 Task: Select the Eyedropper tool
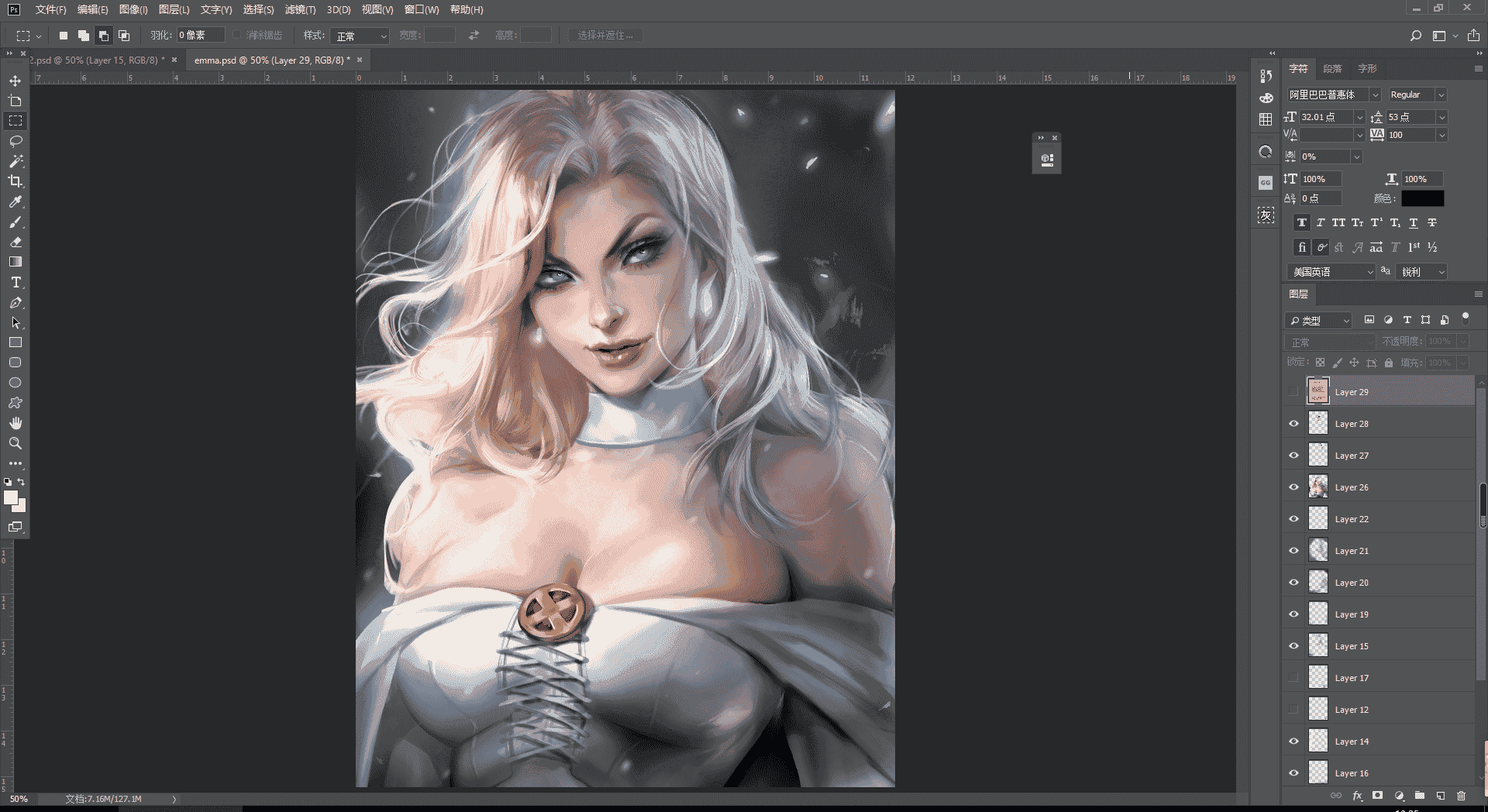[15, 201]
